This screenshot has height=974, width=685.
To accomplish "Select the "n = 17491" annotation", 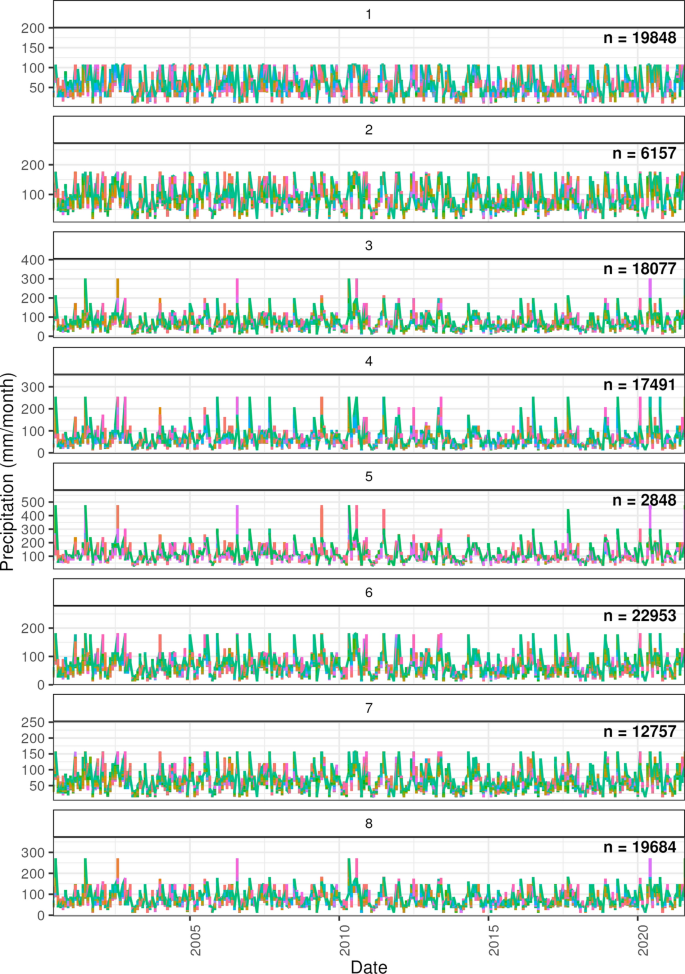I will pos(640,385).
